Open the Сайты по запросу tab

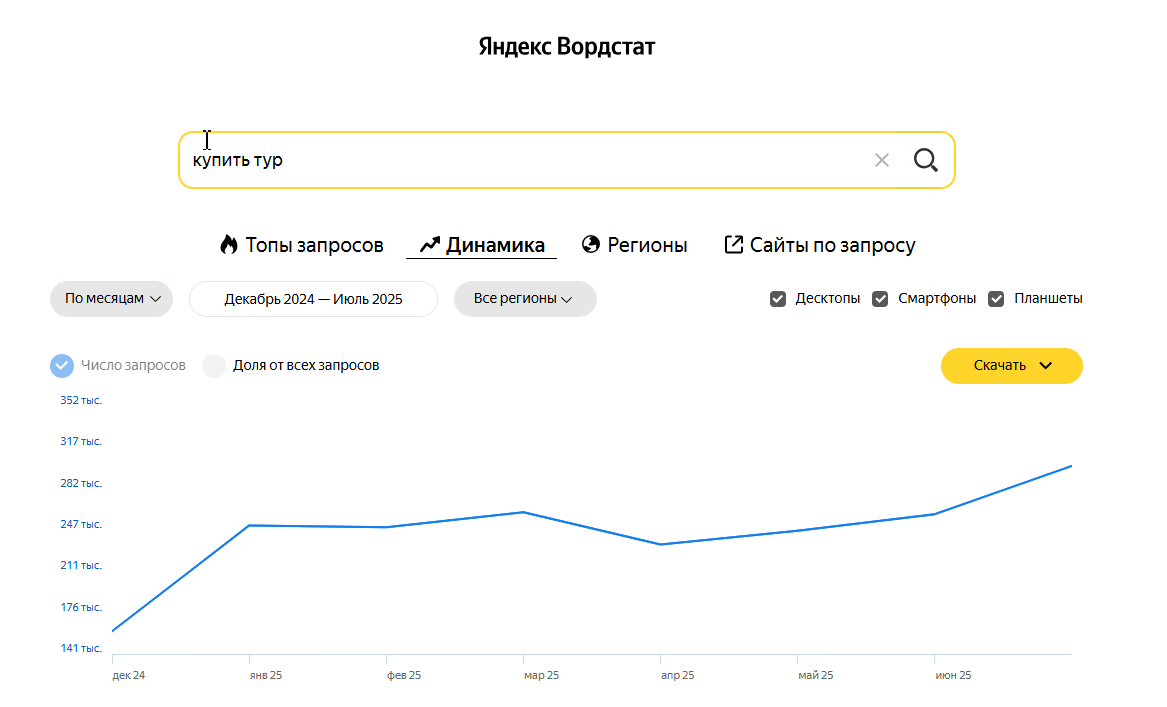[819, 245]
